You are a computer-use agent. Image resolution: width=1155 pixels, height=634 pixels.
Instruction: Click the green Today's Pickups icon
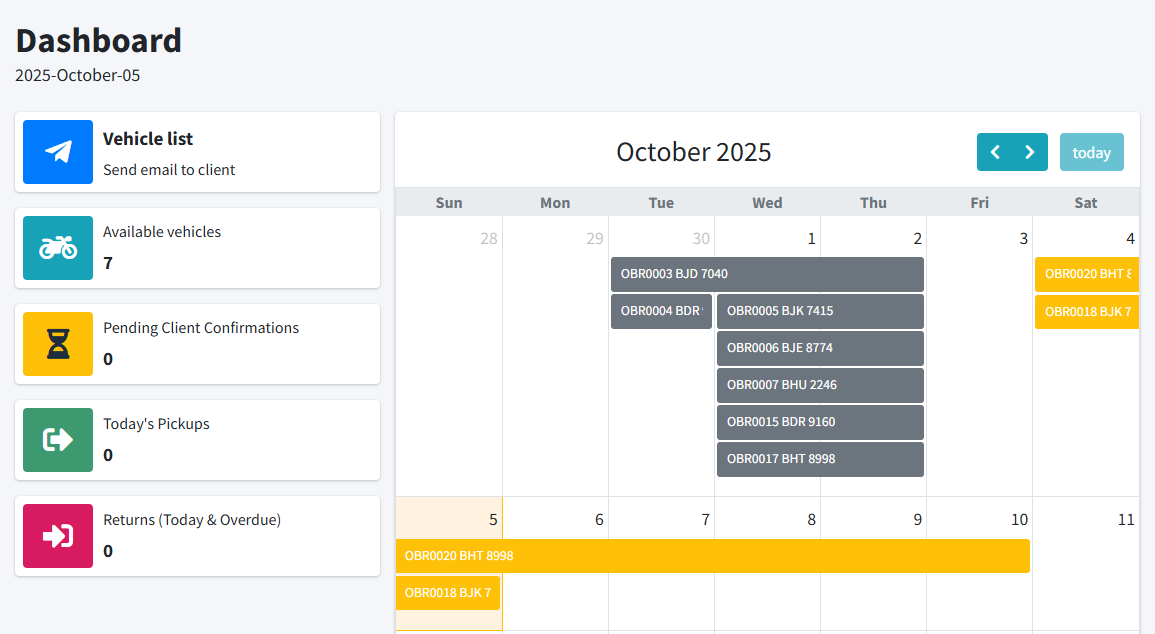pyautogui.click(x=58, y=440)
